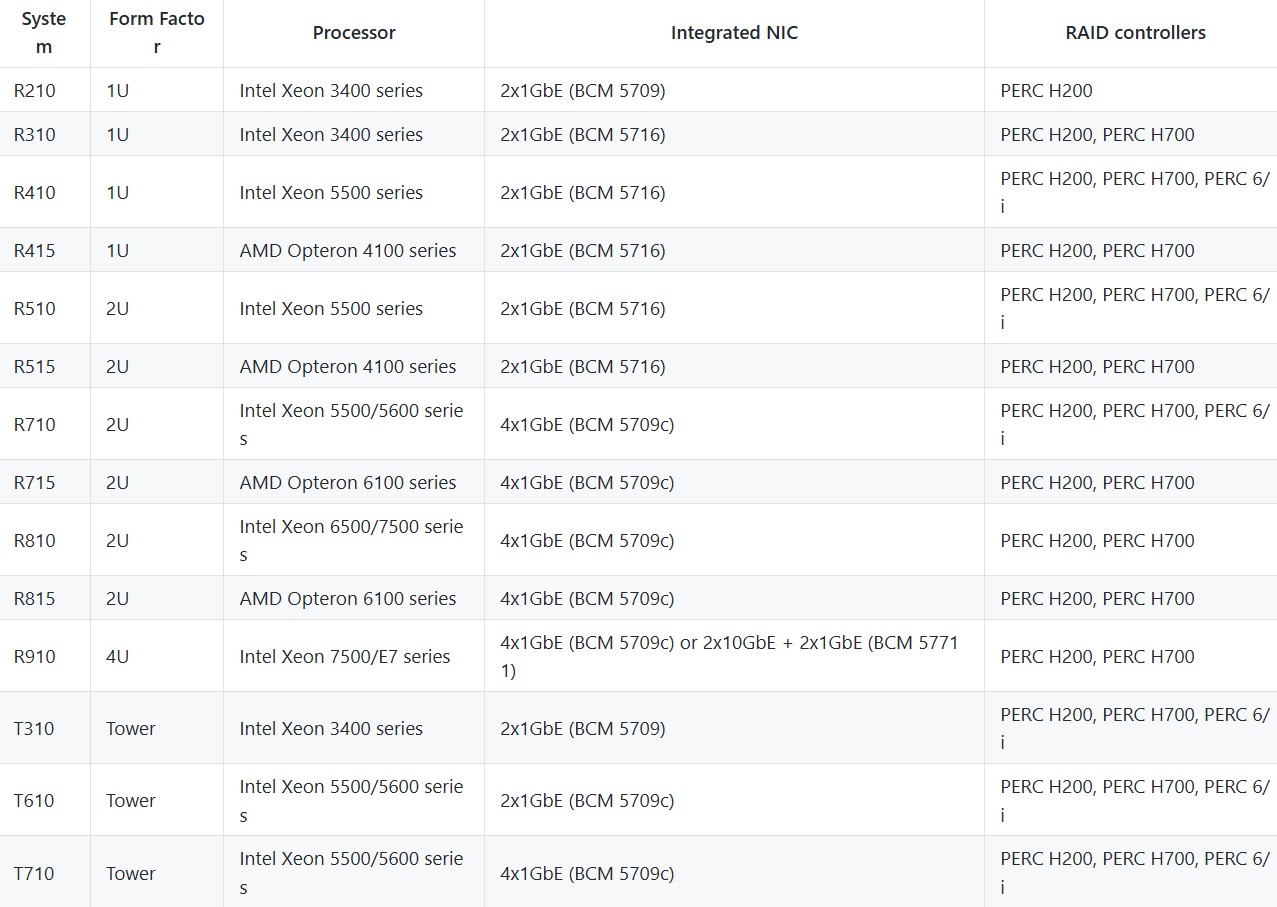The height and width of the screenshot is (907, 1277).
Task: Select the RAID controllers cell in T710 row
Action: [x=1131, y=872]
